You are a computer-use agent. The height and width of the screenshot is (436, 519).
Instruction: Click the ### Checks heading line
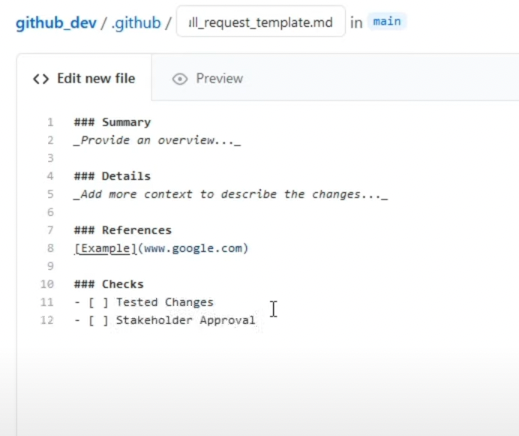point(109,284)
